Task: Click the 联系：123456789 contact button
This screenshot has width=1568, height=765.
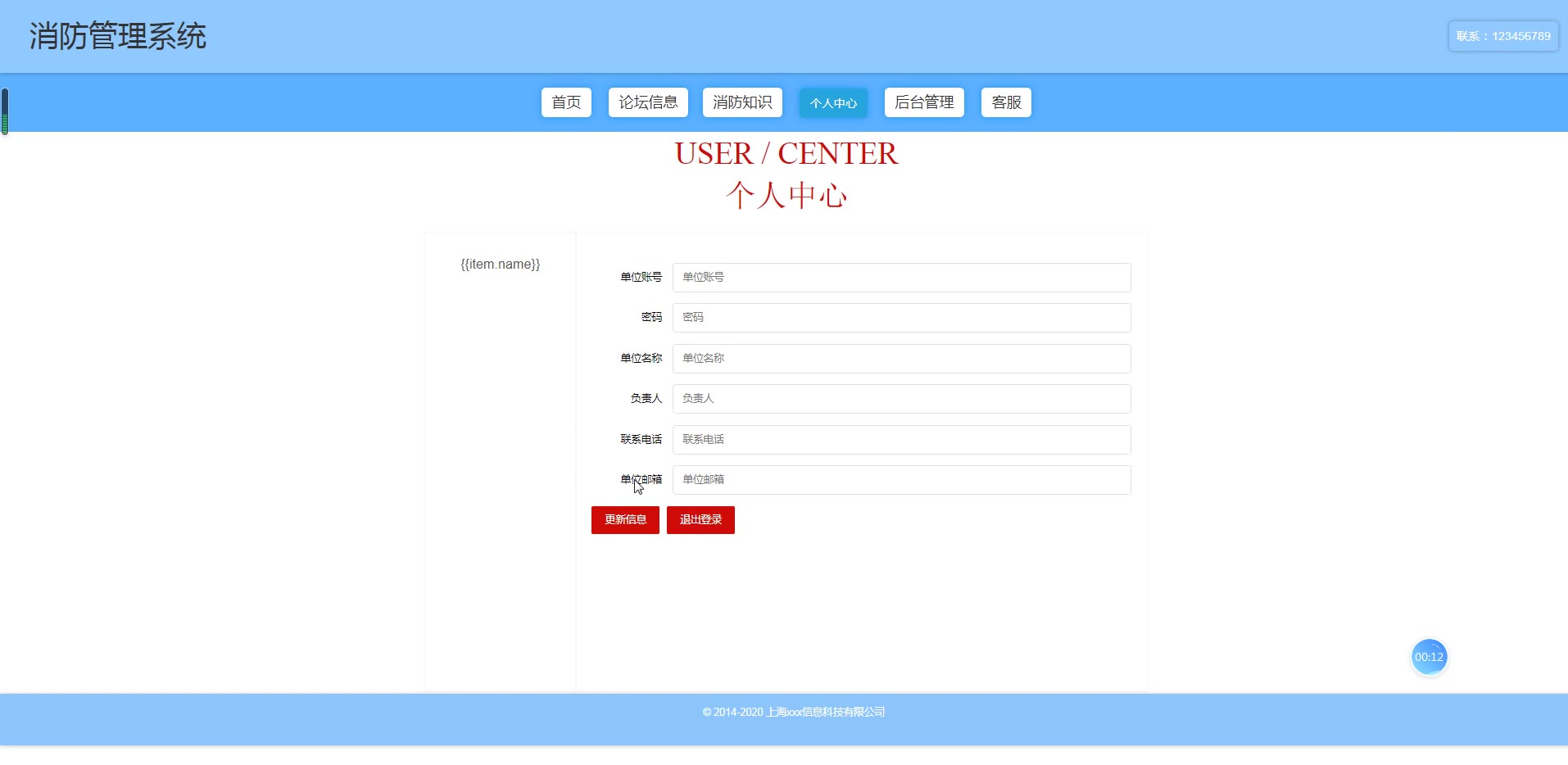Action: (x=1503, y=36)
